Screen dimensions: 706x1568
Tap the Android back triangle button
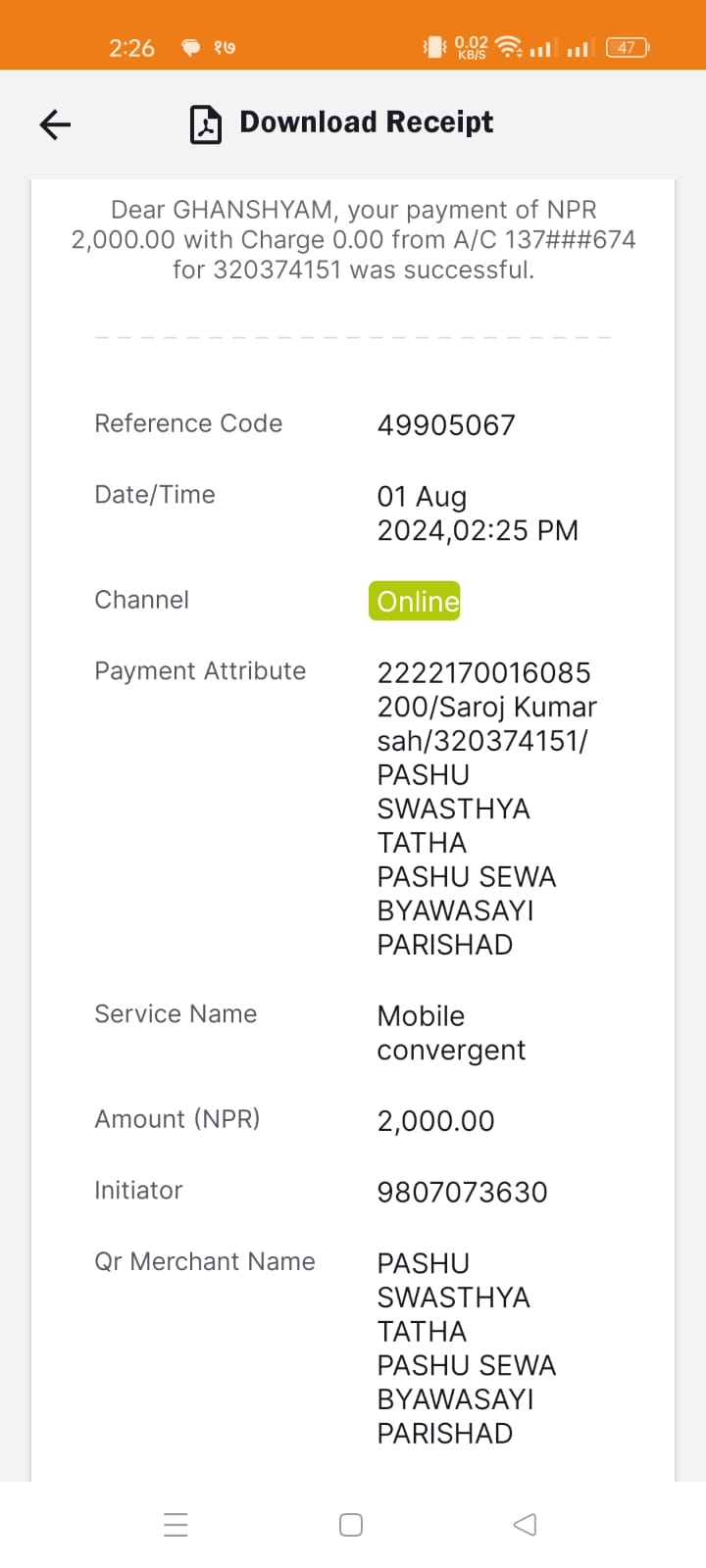click(526, 1525)
